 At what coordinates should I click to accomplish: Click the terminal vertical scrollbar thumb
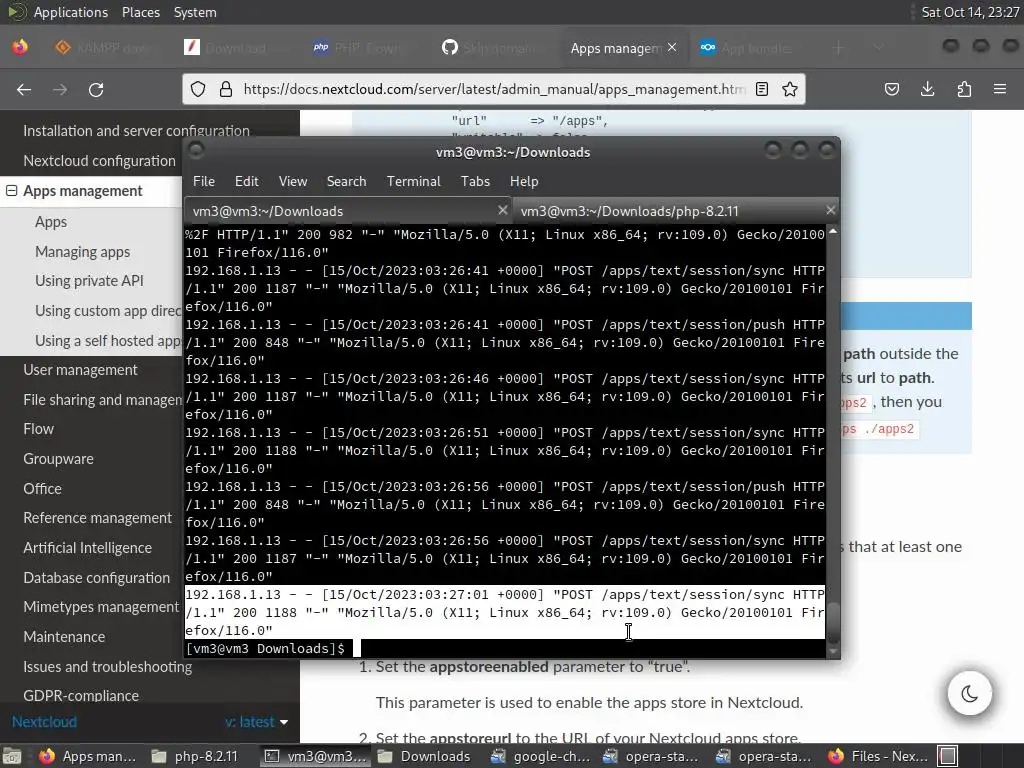point(833,620)
